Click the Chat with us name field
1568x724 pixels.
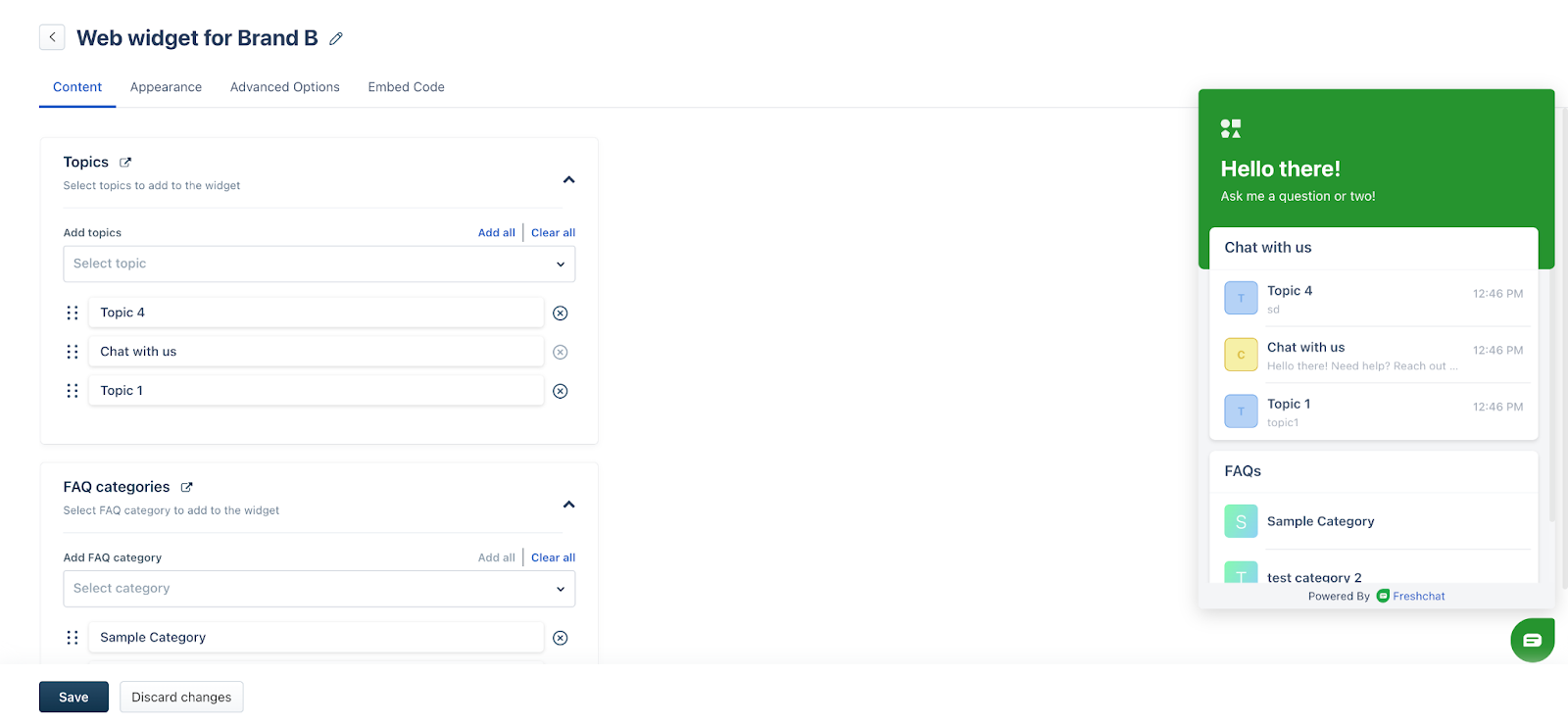click(x=316, y=352)
